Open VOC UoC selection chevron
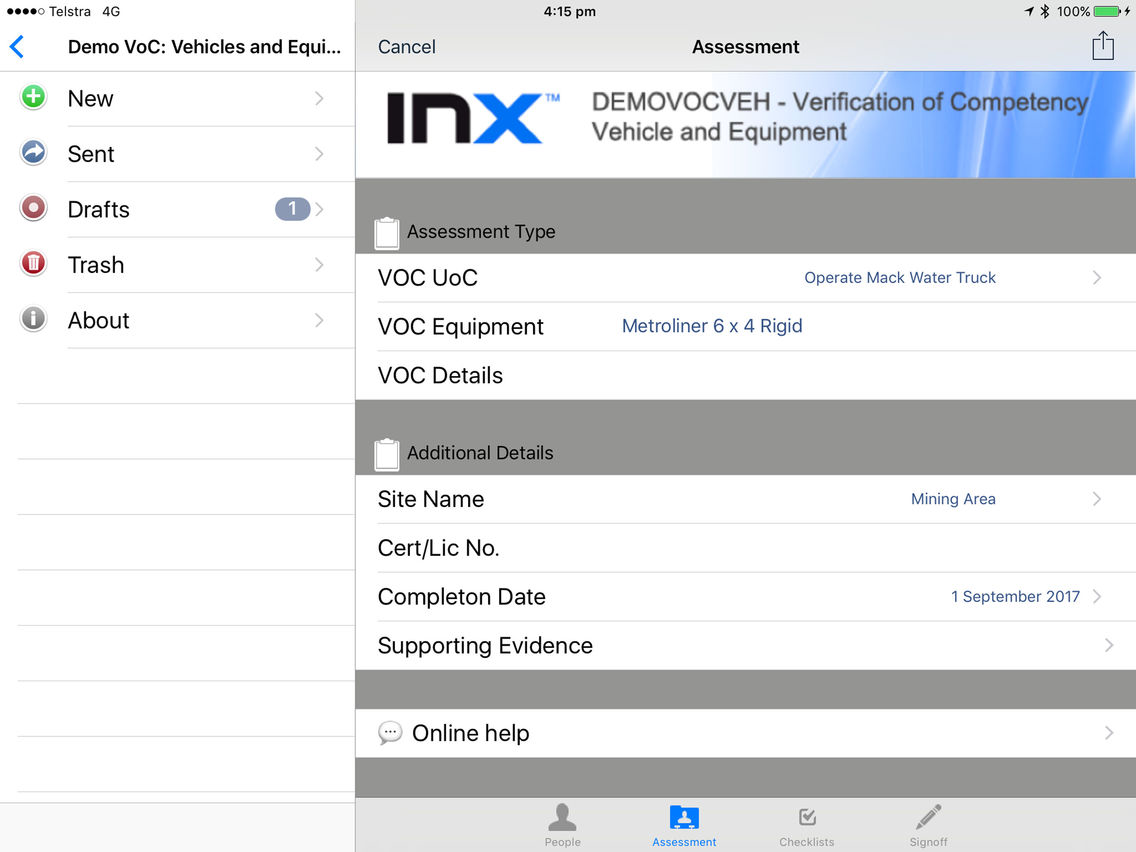The width and height of the screenshot is (1136, 852). (x=1097, y=277)
